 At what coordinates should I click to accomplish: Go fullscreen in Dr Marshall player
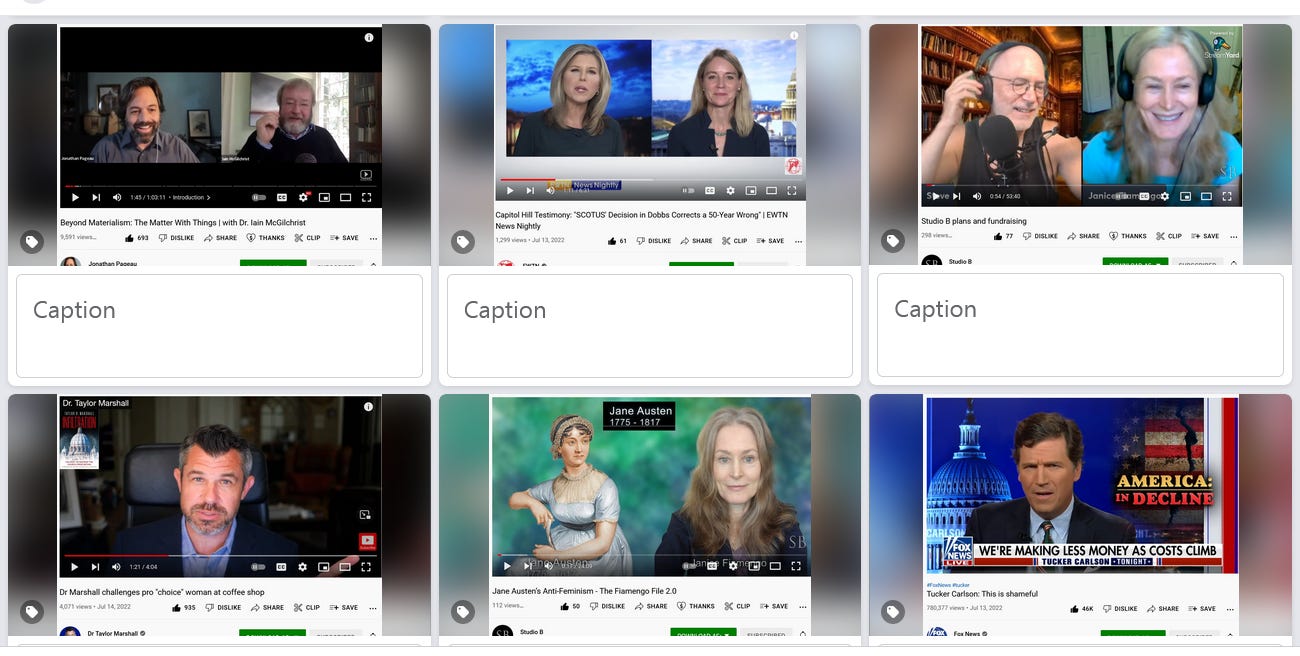(x=367, y=567)
